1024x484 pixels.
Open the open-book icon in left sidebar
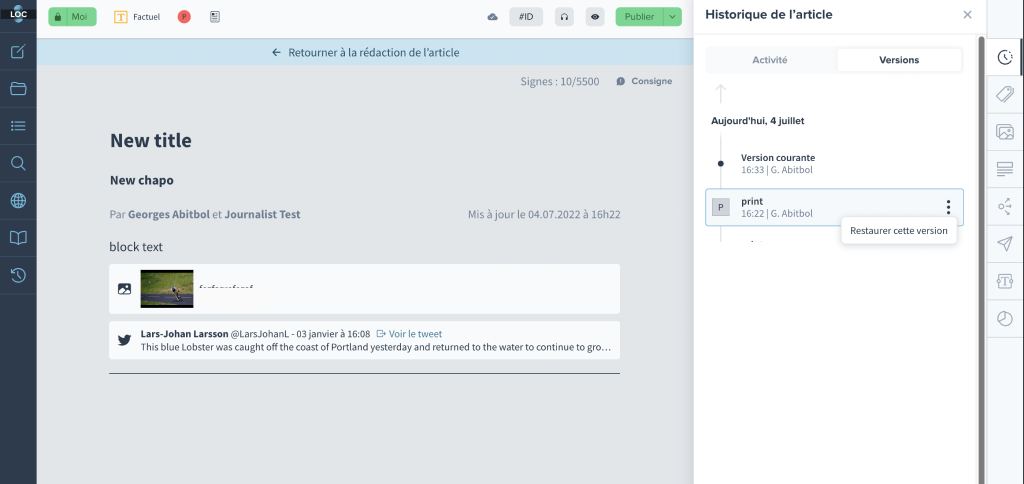18,238
